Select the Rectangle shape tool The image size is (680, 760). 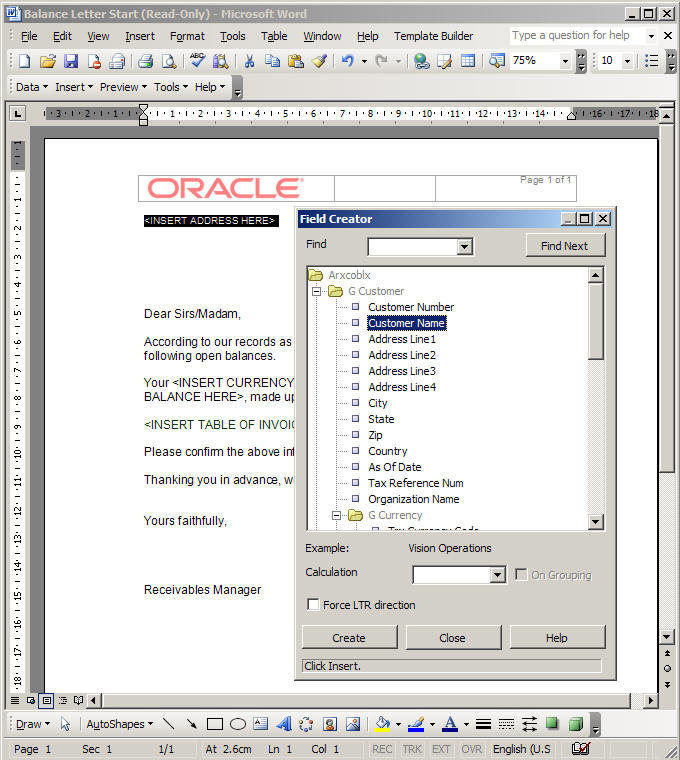215,724
